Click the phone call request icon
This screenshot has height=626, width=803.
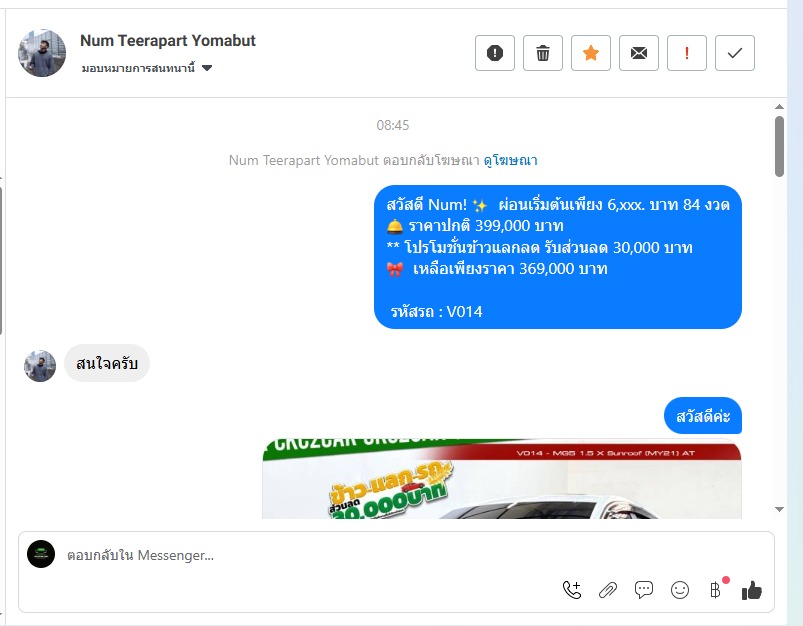coord(572,590)
